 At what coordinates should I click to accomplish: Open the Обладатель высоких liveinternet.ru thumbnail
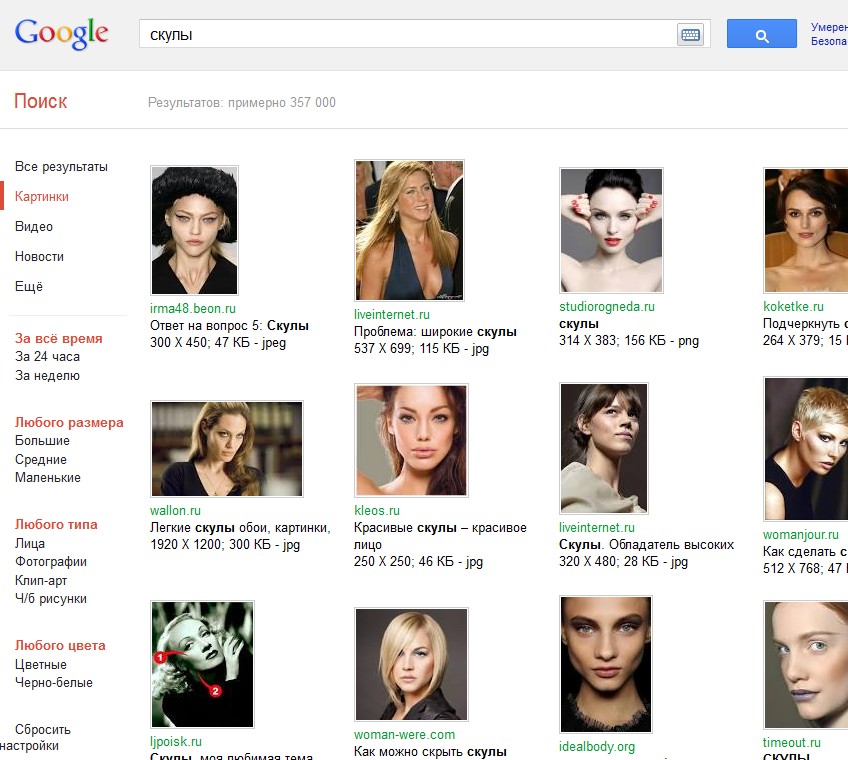(x=604, y=448)
